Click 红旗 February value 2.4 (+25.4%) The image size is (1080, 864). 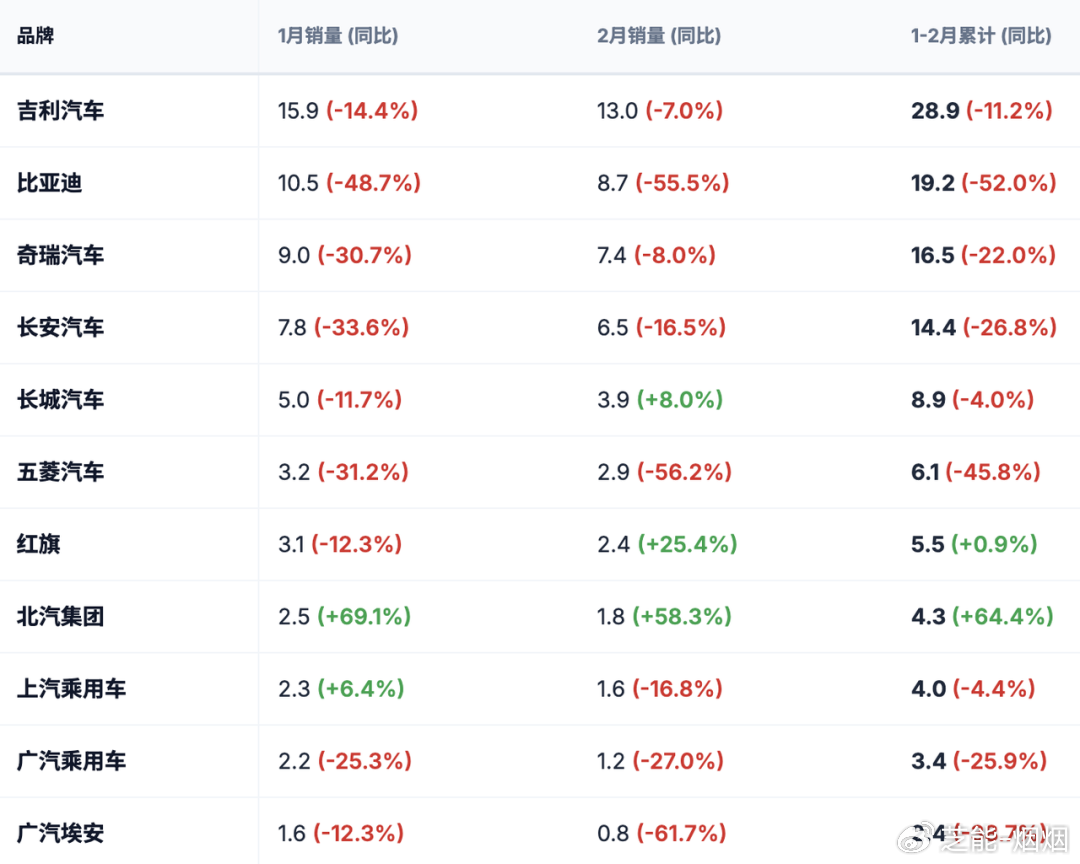[667, 544]
